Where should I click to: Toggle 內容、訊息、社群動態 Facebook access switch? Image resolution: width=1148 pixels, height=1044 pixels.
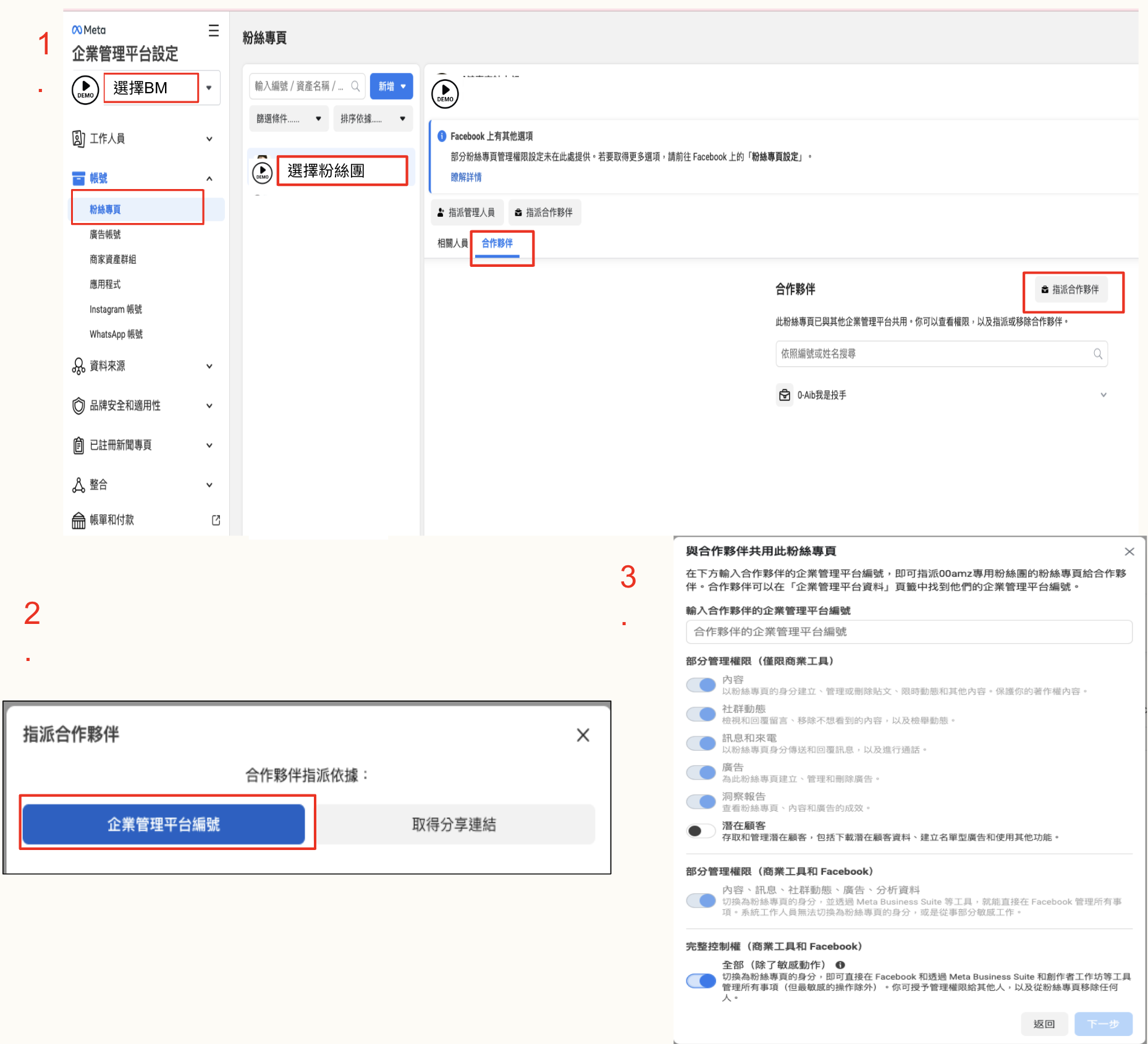pos(701,901)
